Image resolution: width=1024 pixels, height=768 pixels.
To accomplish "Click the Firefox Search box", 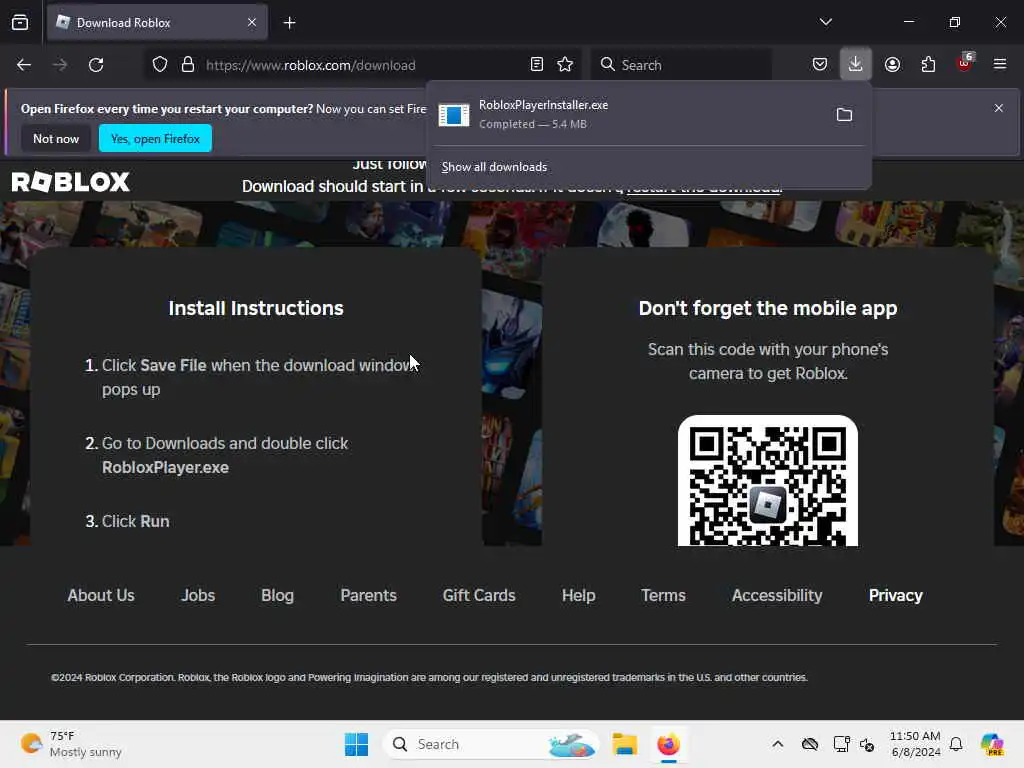I will [681, 65].
